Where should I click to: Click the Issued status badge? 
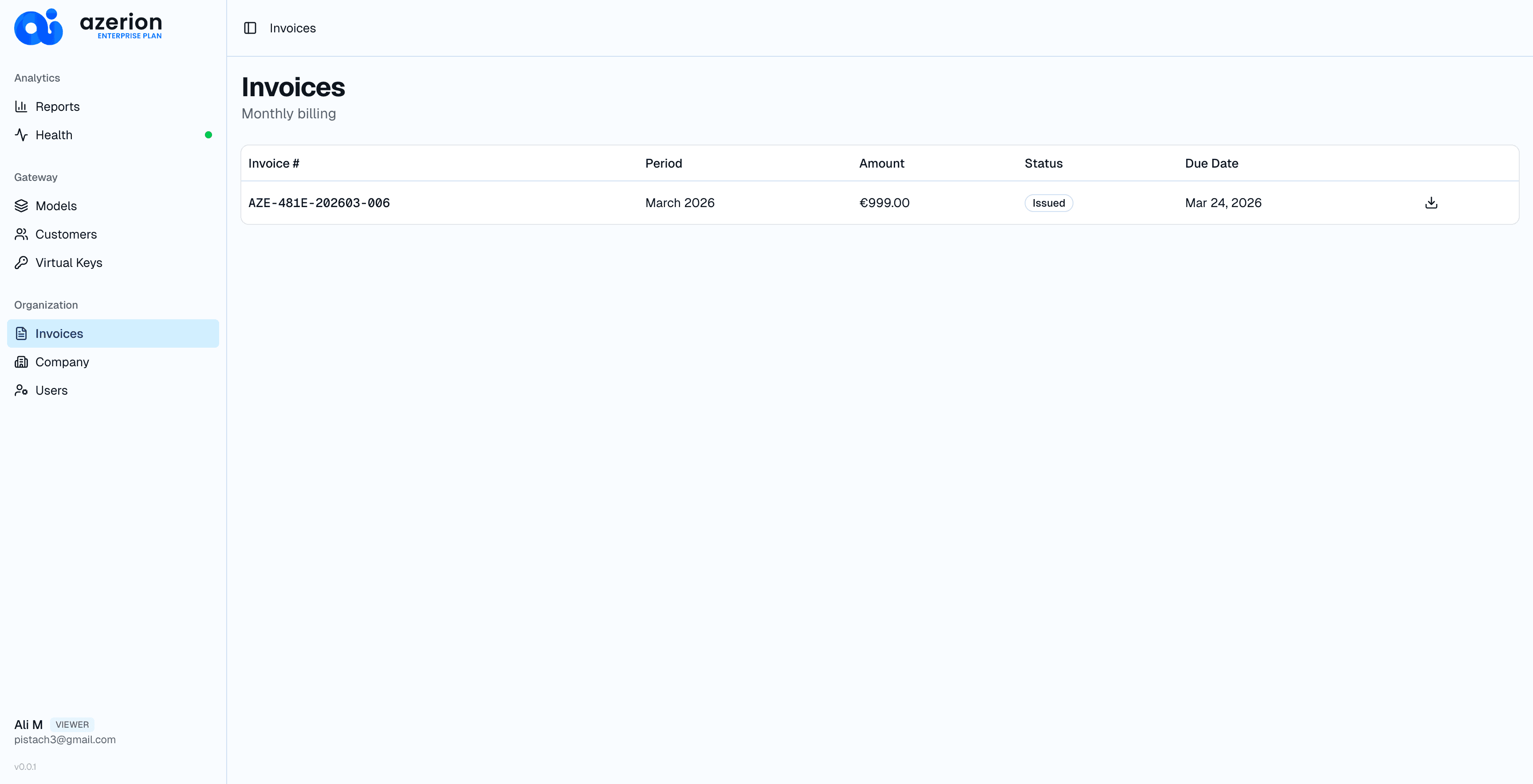[x=1048, y=203]
